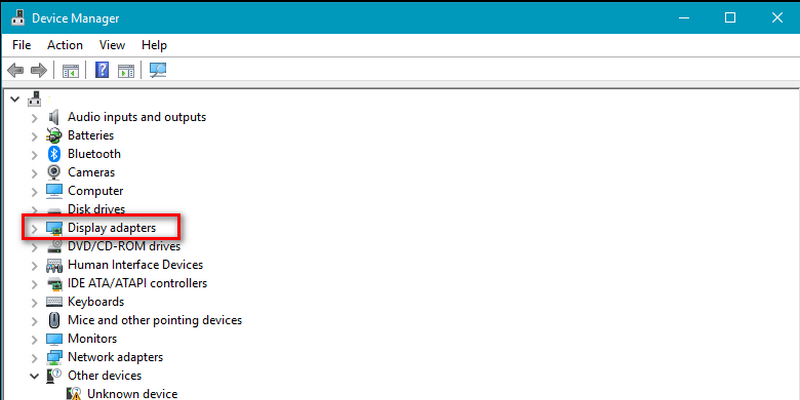
Task: Expand DVD/CD-ROM drives category
Action: tap(34, 247)
